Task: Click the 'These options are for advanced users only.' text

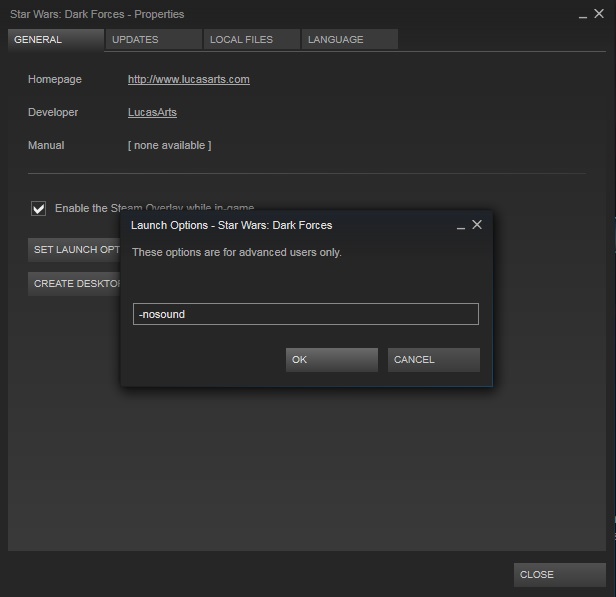Action: click(x=237, y=252)
